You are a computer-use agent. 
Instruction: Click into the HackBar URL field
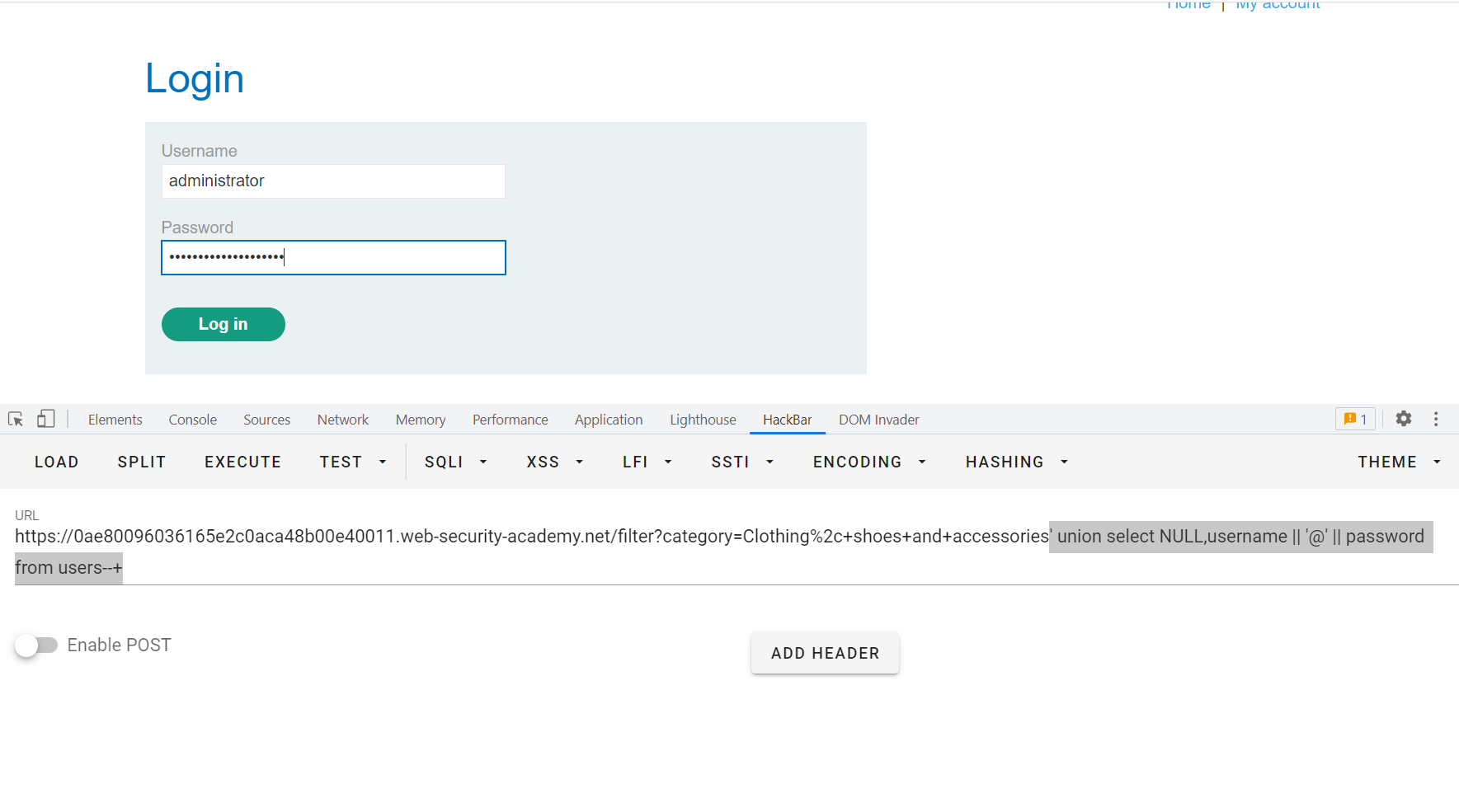(737, 552)
